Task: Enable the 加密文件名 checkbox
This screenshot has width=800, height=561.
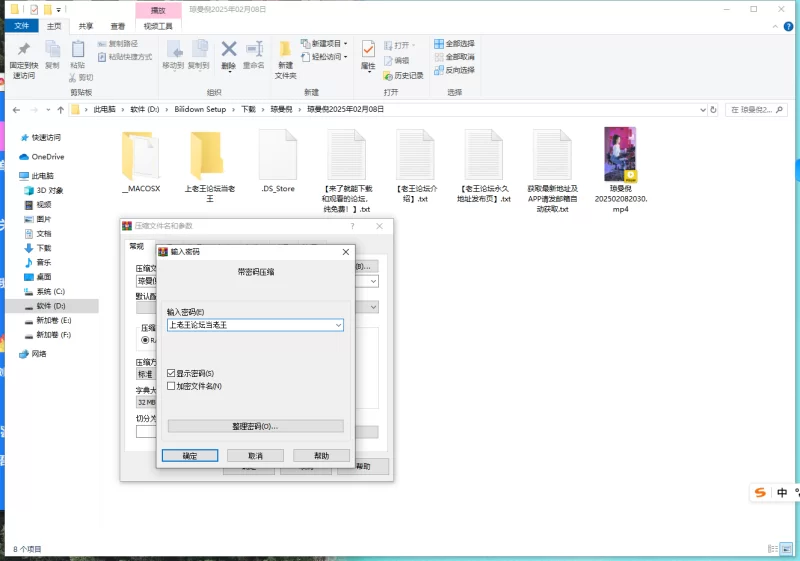Action: click(x=171, y=386)
